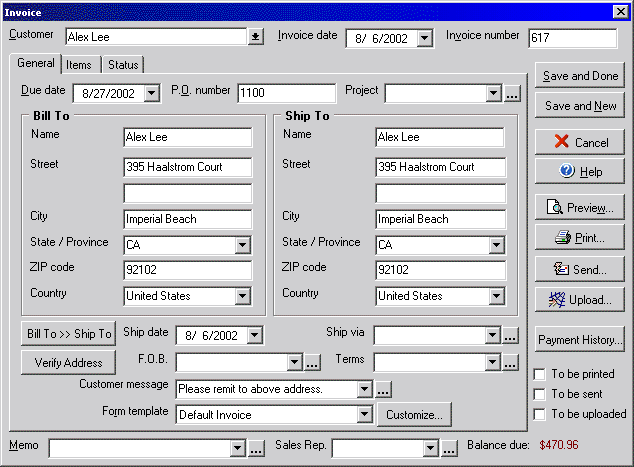Enable the To be printed checkbox
The image size is (634, 467).
(x=541, y=374)
